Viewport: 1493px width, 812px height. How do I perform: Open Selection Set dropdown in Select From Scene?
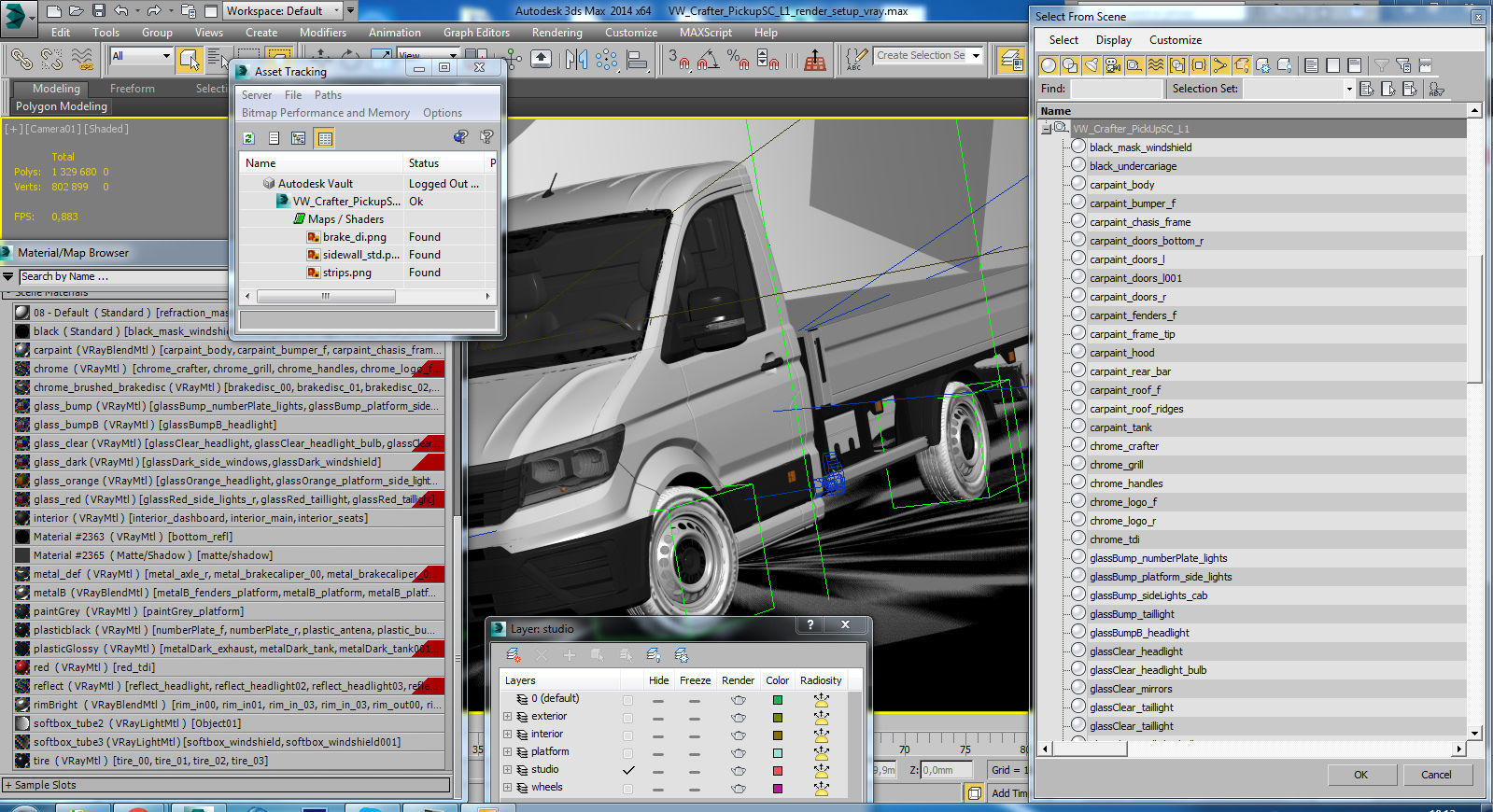pos(1349,89)
